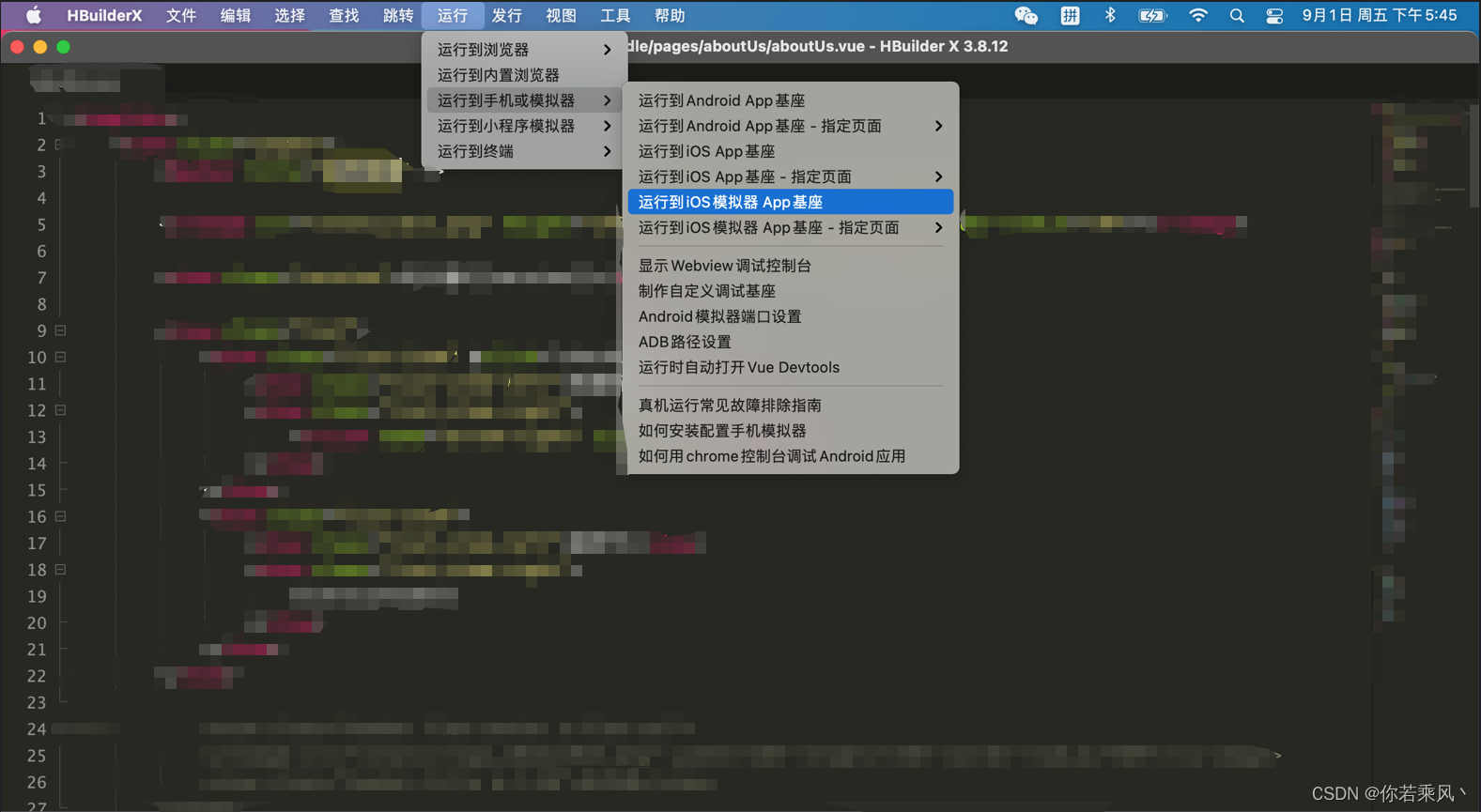Choose 运行到Android App基座
The width and height of the screenshot is (1481, 812).
[x=791, y=100]
